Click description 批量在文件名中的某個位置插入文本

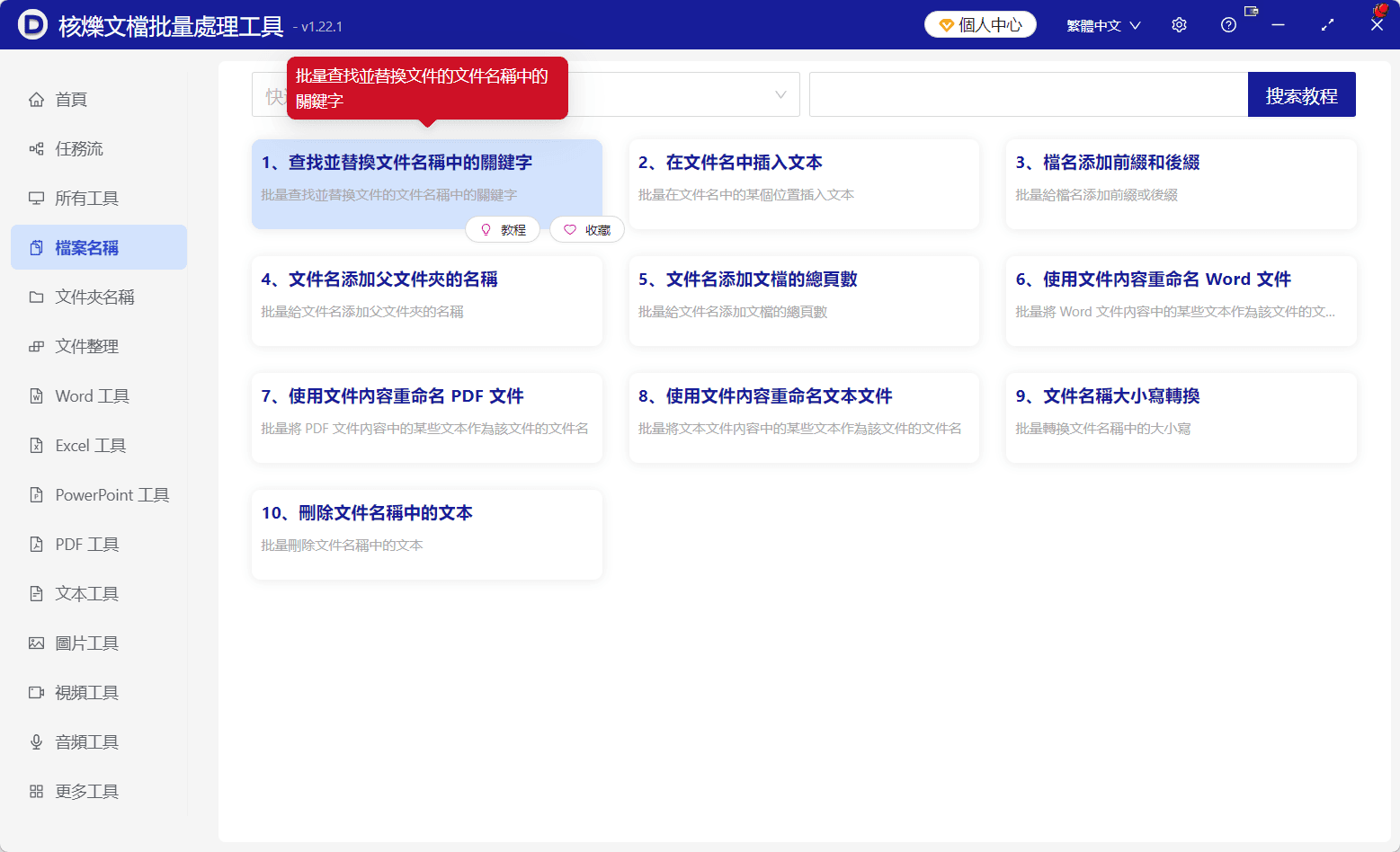pyautogui.click(x=746, y=195)
